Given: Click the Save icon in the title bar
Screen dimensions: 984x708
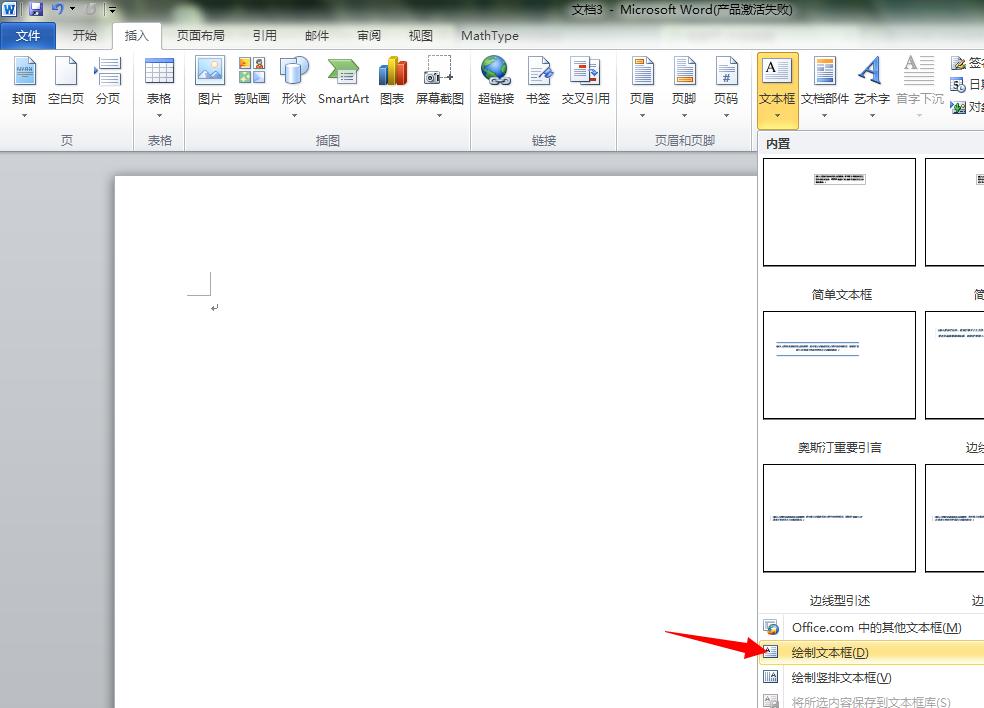Looking at the screenshot, I should pos(36,9).
